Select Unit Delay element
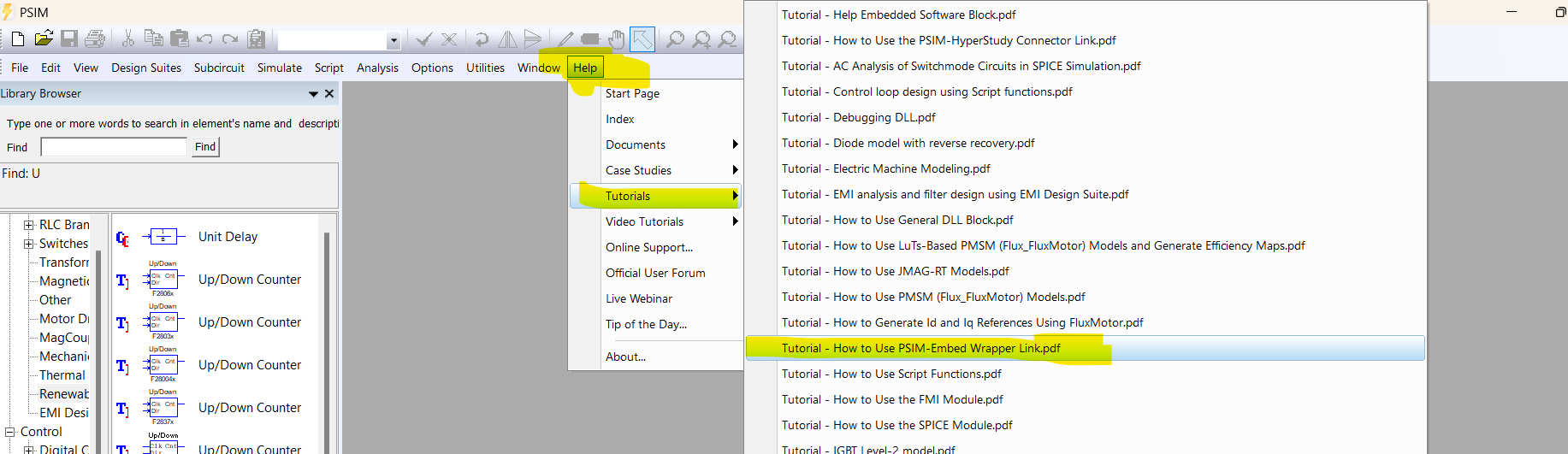Image resolution: width=1568 pixels, height=454 pixels. pyautogui.click(x=228, y=237)
